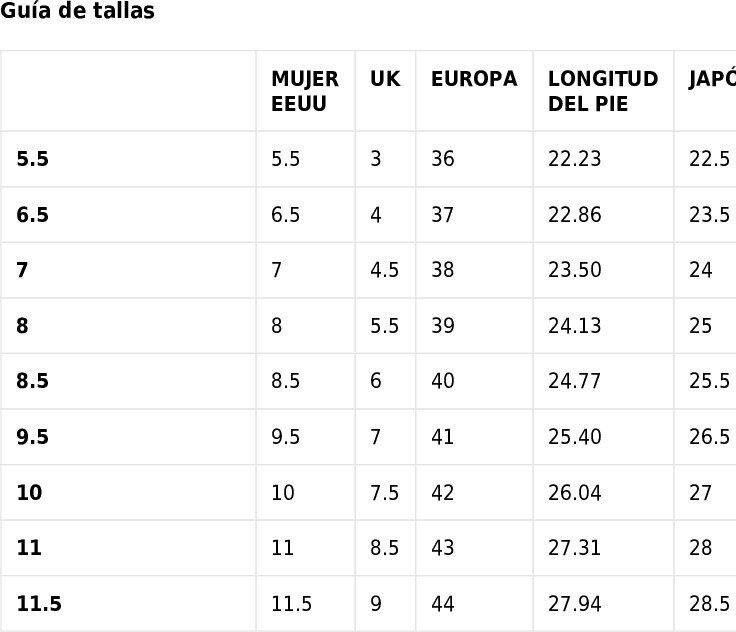Select the bold 7 row label
Screen dimensions: 736x632
click(22, 270)
